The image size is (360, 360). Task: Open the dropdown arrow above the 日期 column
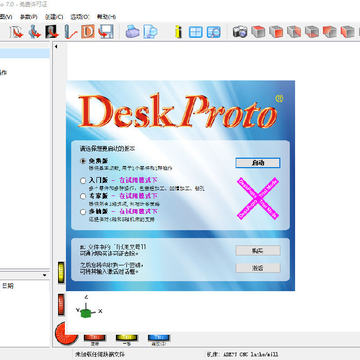(44, 275)
